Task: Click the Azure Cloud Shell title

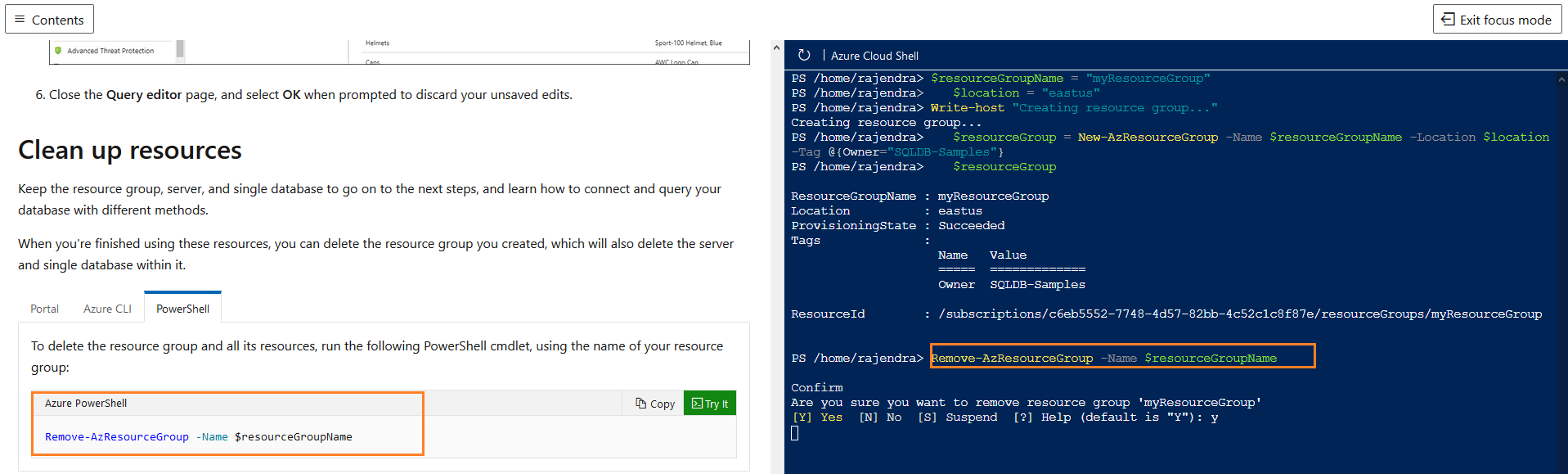Action: pos(874,56)
